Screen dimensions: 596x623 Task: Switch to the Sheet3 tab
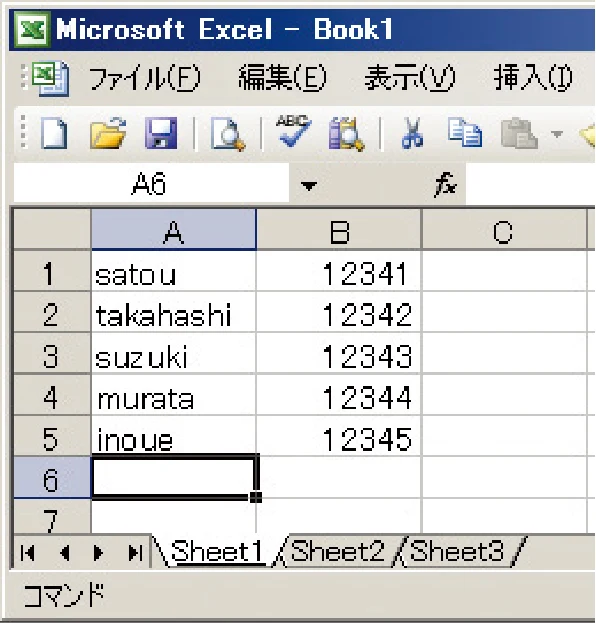[457, 551]
